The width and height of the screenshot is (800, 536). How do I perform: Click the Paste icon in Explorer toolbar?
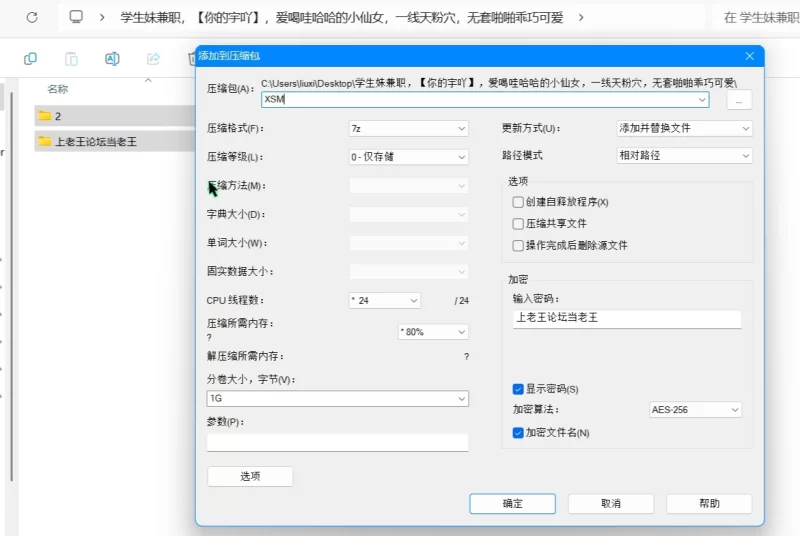[71, 59]
